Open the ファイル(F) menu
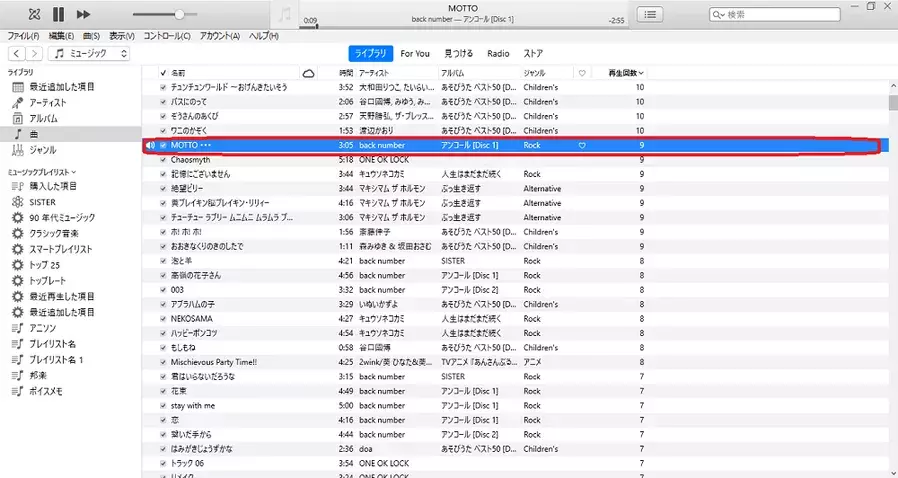 point(23,36)
